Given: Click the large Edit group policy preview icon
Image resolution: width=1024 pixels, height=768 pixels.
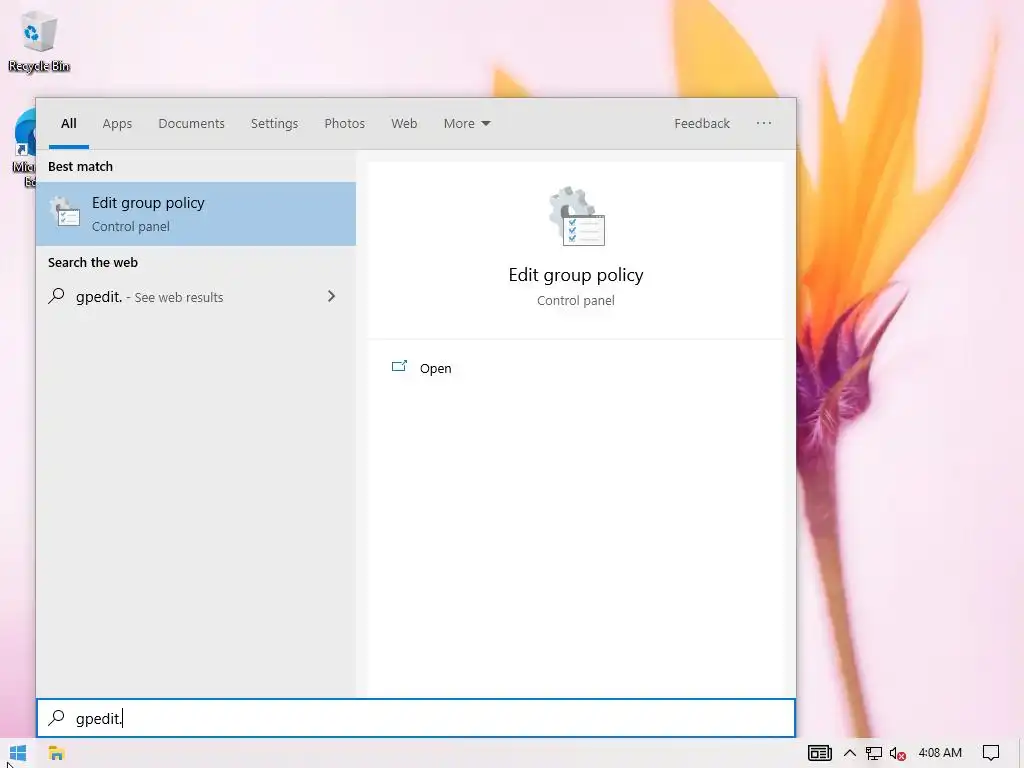Looking at the screenshot, I should [x=577, y=216].
